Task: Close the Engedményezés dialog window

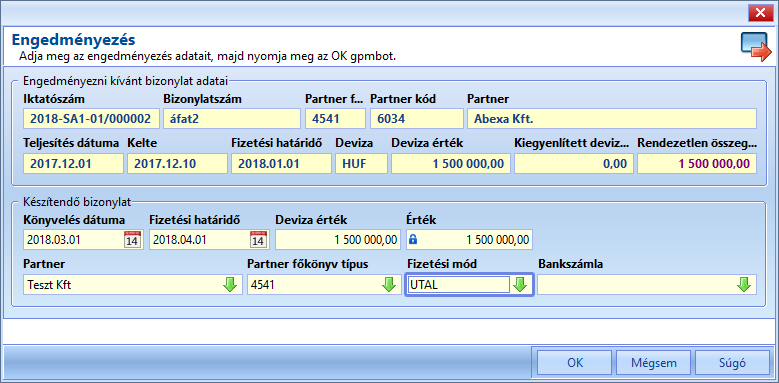Action: pos(760,13)
